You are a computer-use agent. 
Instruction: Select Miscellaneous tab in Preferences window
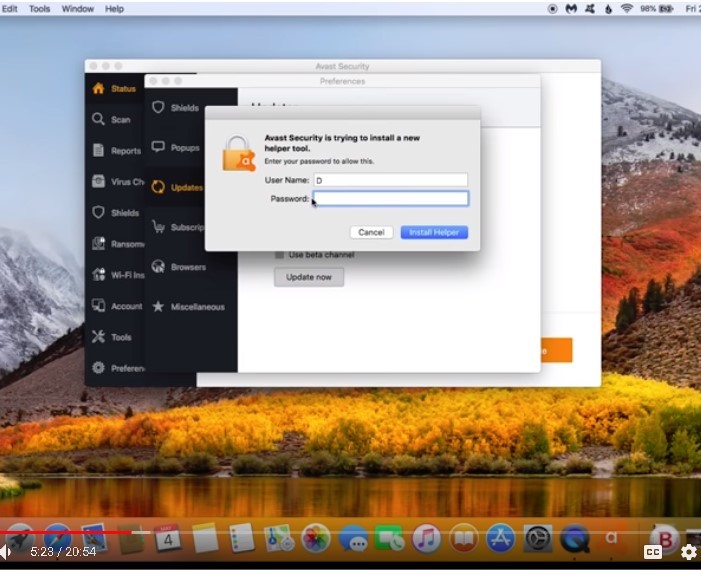click(188, 307)
